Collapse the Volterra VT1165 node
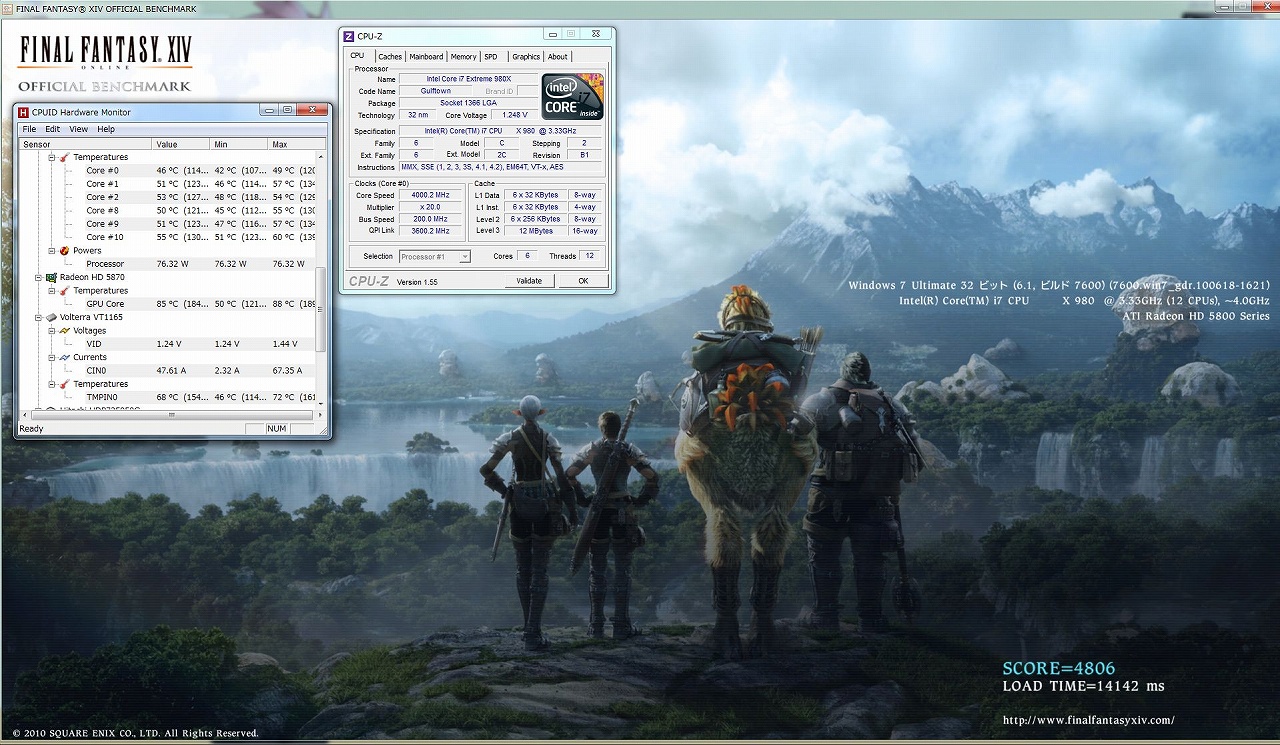Viewport: 1280px width, 745px height. (38, 317)
